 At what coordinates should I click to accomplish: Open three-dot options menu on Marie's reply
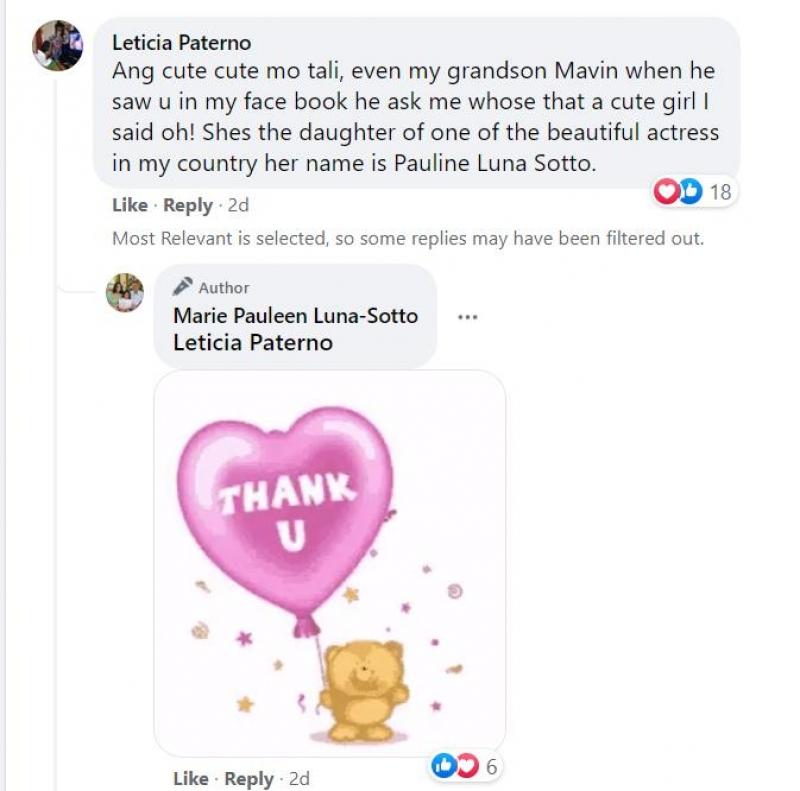[467, 317]
